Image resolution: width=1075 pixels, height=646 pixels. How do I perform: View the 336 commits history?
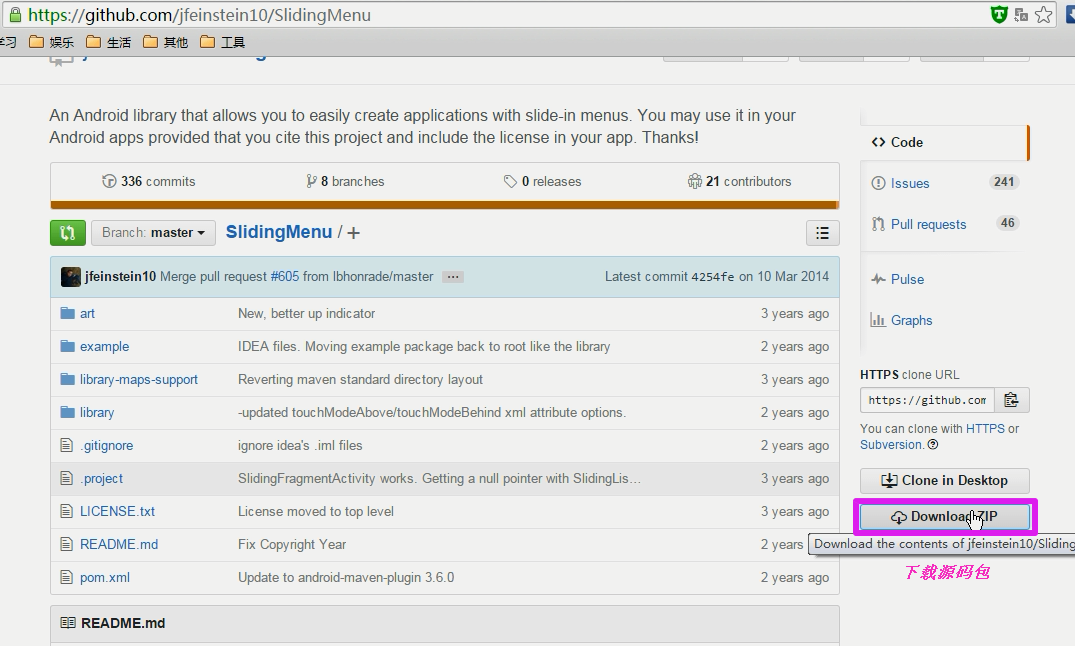(157, 181)
